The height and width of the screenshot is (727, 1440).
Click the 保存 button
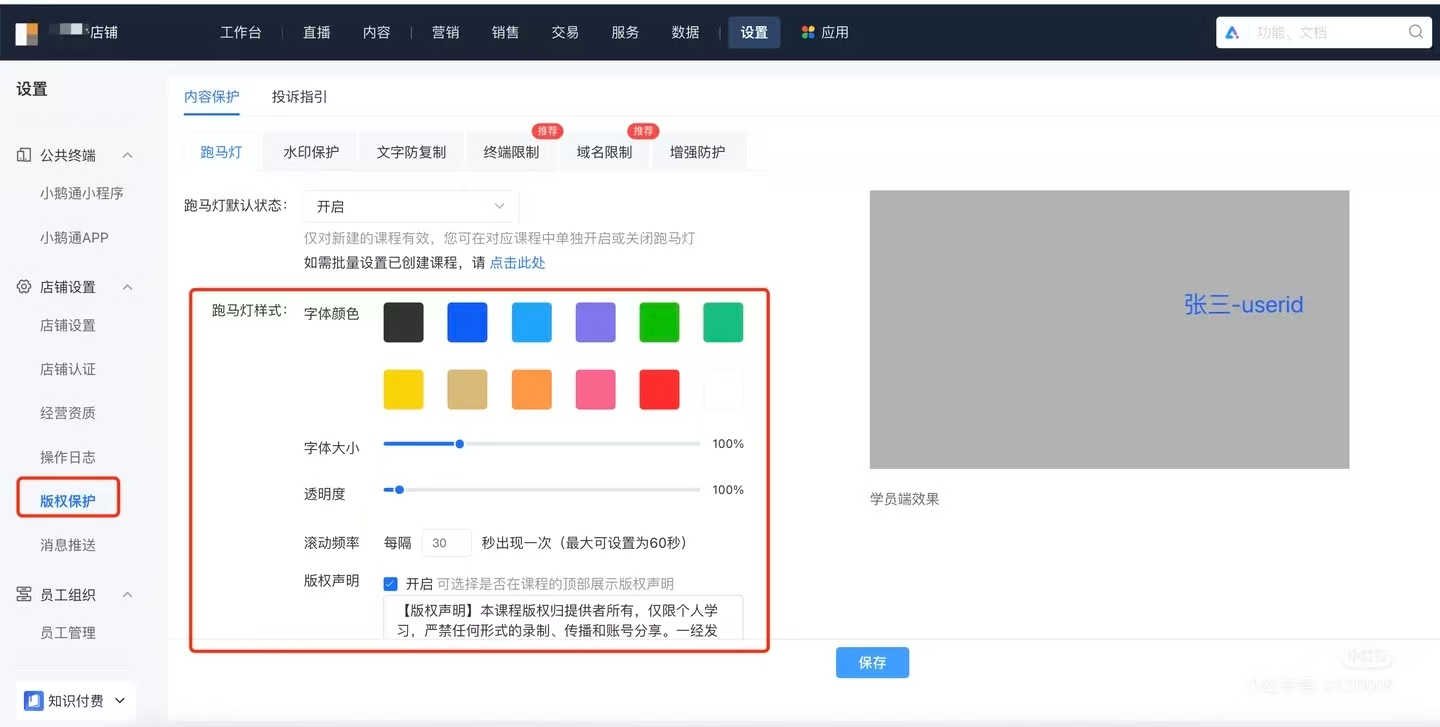click(872, 663)
